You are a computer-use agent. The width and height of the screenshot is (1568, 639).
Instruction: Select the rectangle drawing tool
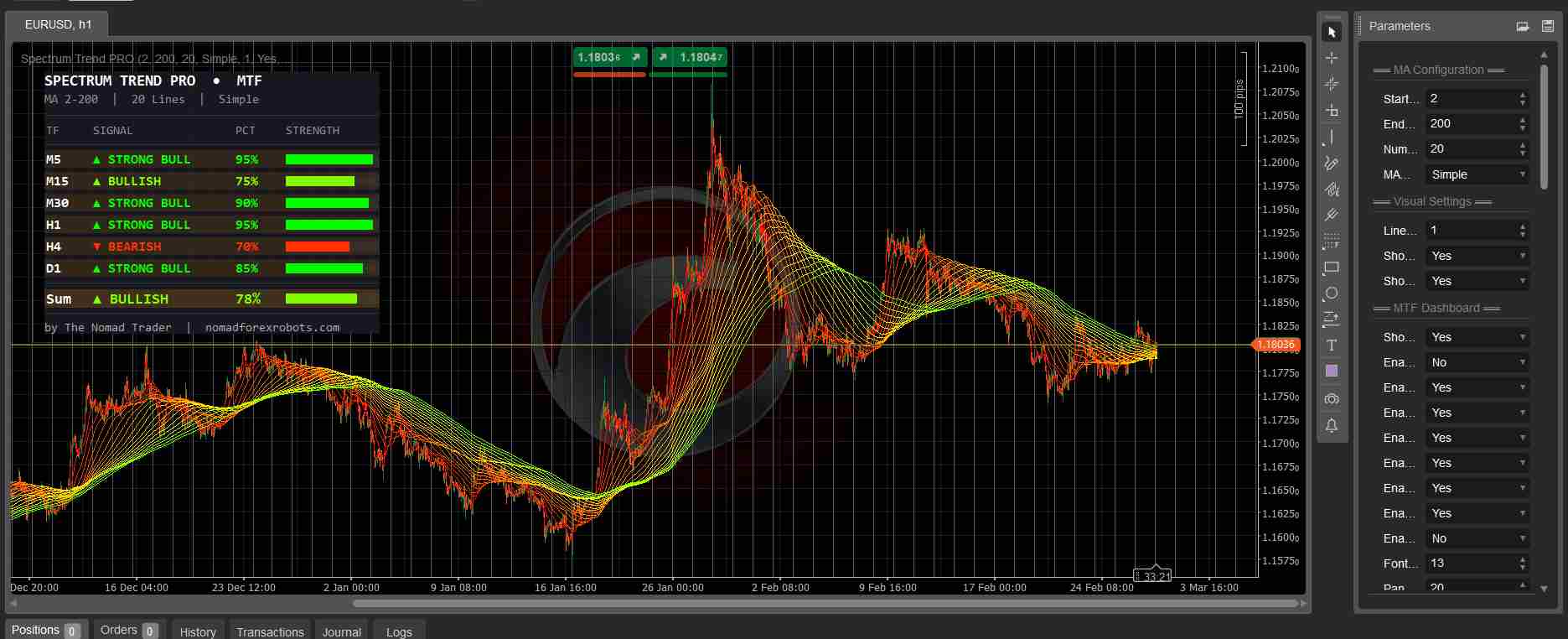1332,268
